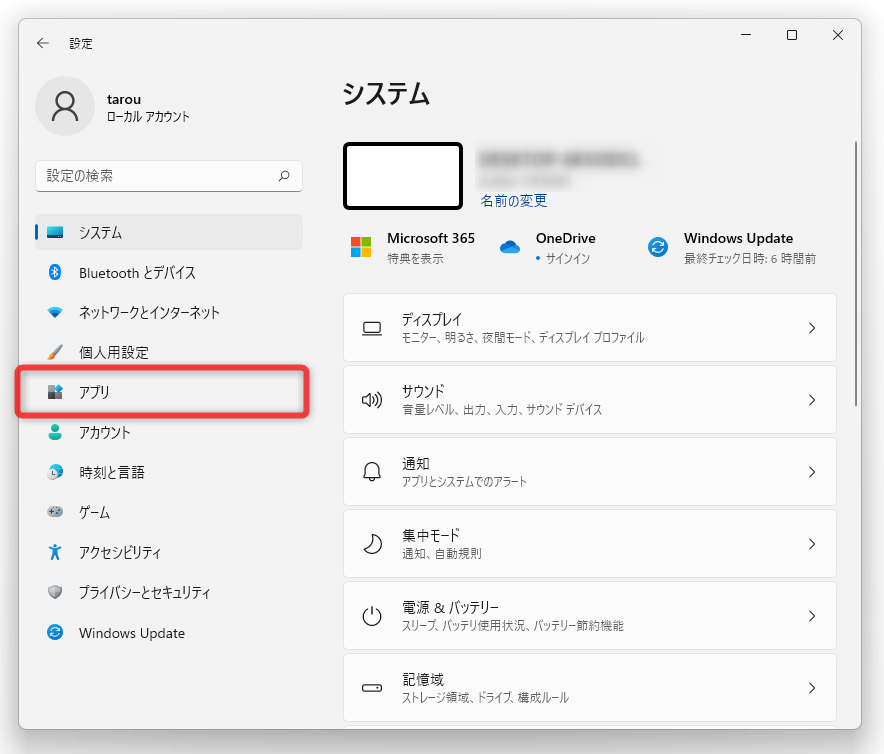Image resolution: width=884 pixels, height=754 pixels.
Task: Click the アプリ sidebar icon
Action: coord(55,391)
